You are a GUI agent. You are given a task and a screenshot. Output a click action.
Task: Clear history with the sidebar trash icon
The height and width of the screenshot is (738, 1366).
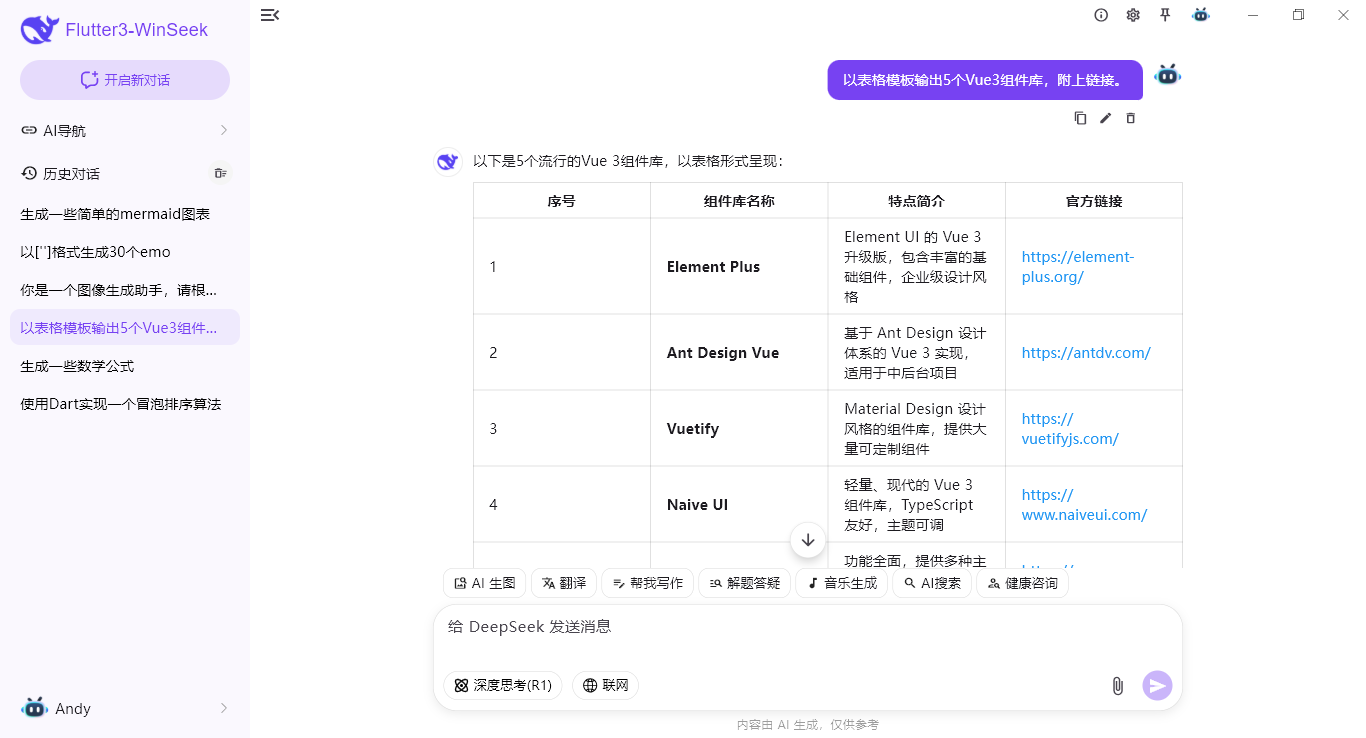pos(220,173)
